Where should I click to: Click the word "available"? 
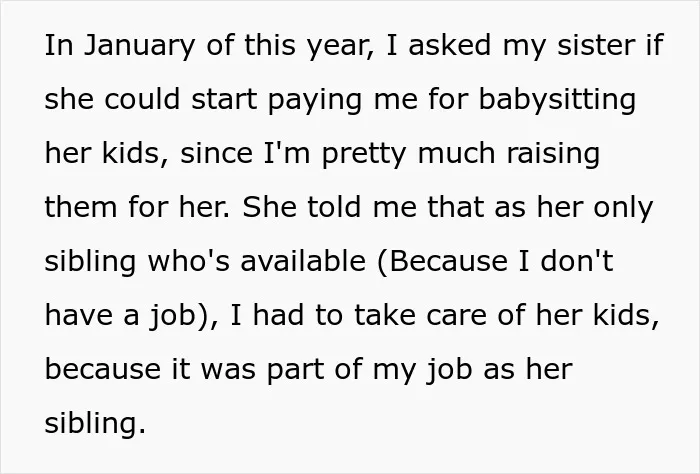(303, 261)
